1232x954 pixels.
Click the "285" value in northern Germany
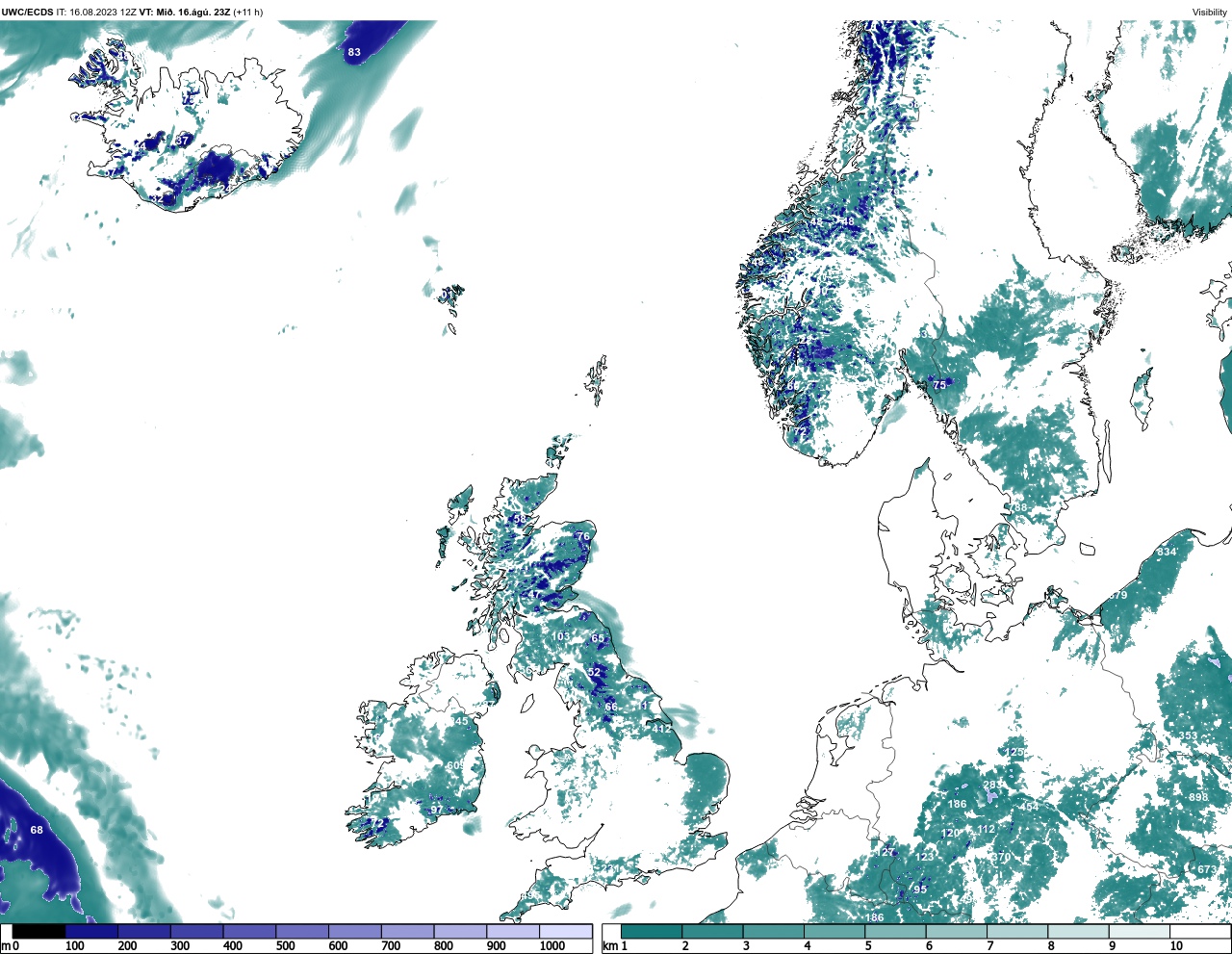point(992,786)
